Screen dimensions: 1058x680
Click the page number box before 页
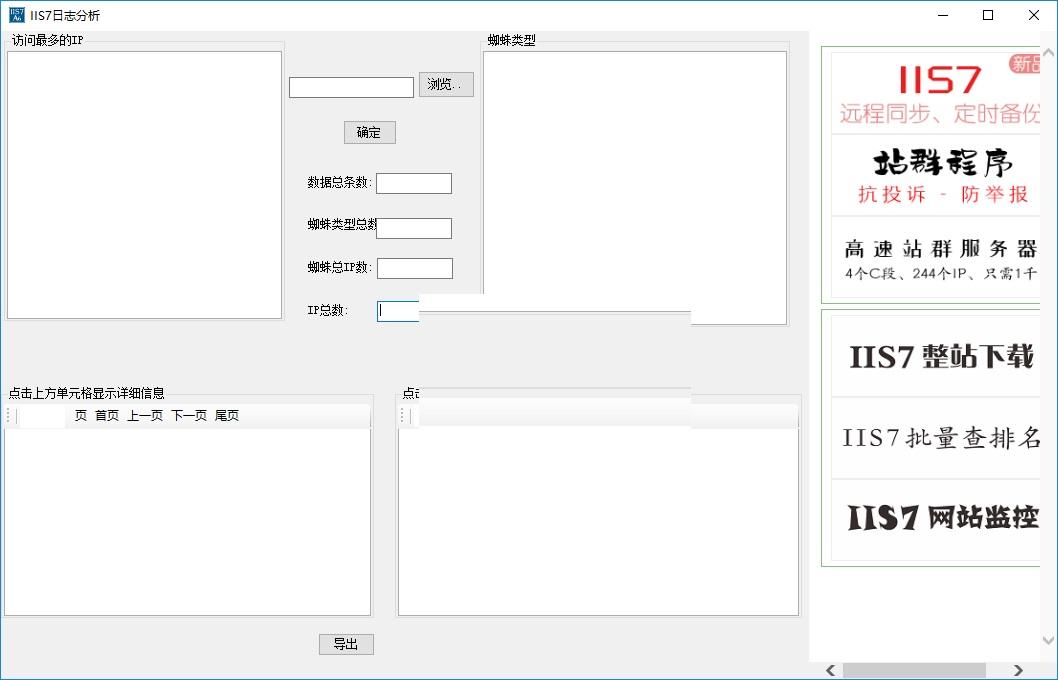pos(42,416)
